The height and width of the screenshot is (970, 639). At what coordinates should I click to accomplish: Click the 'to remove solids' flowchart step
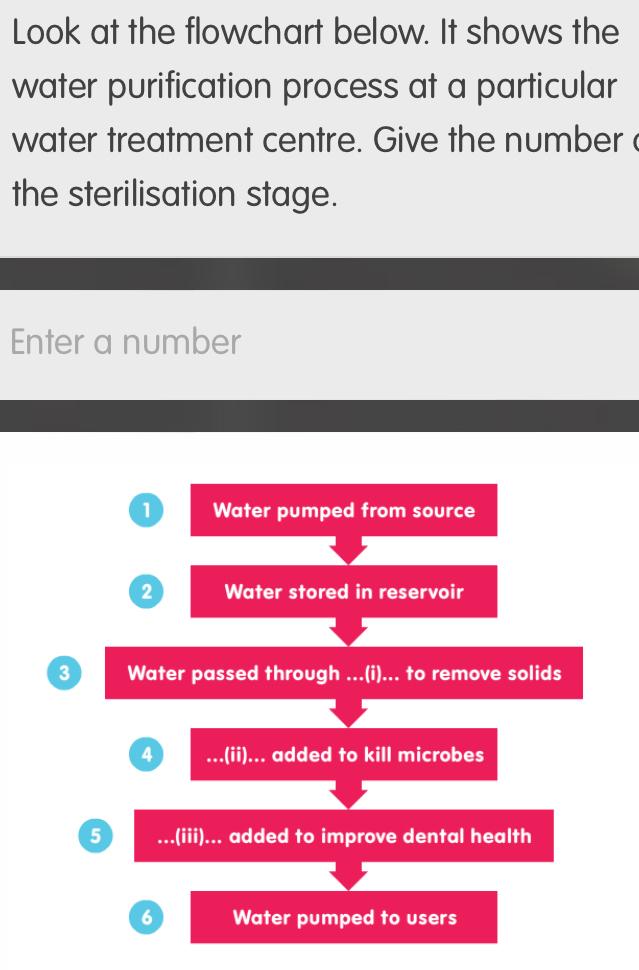[x=344, y=673]
